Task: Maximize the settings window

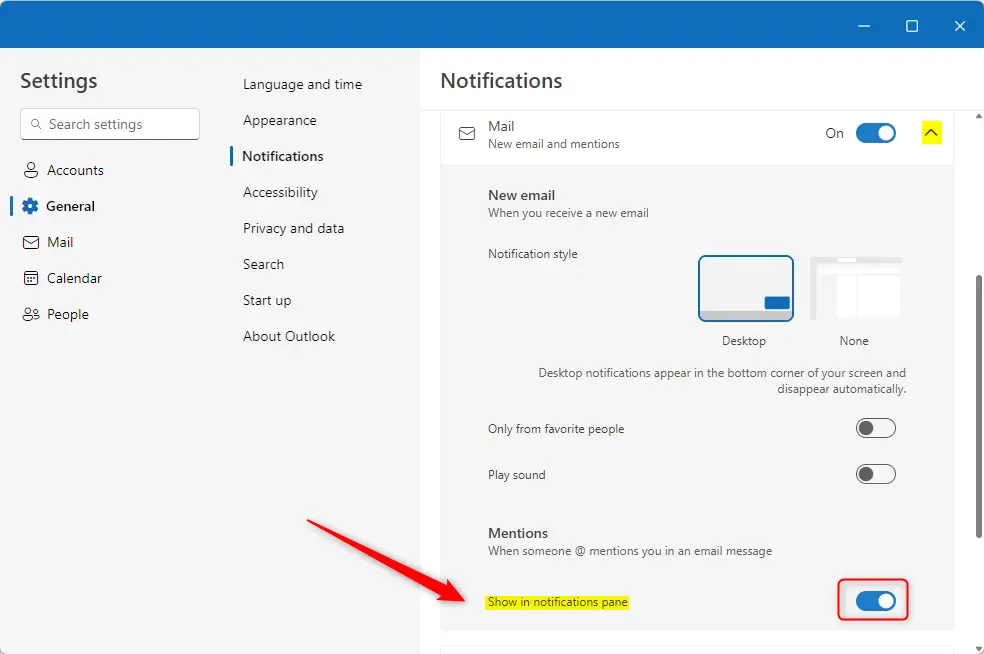Action: coord(912,26)
